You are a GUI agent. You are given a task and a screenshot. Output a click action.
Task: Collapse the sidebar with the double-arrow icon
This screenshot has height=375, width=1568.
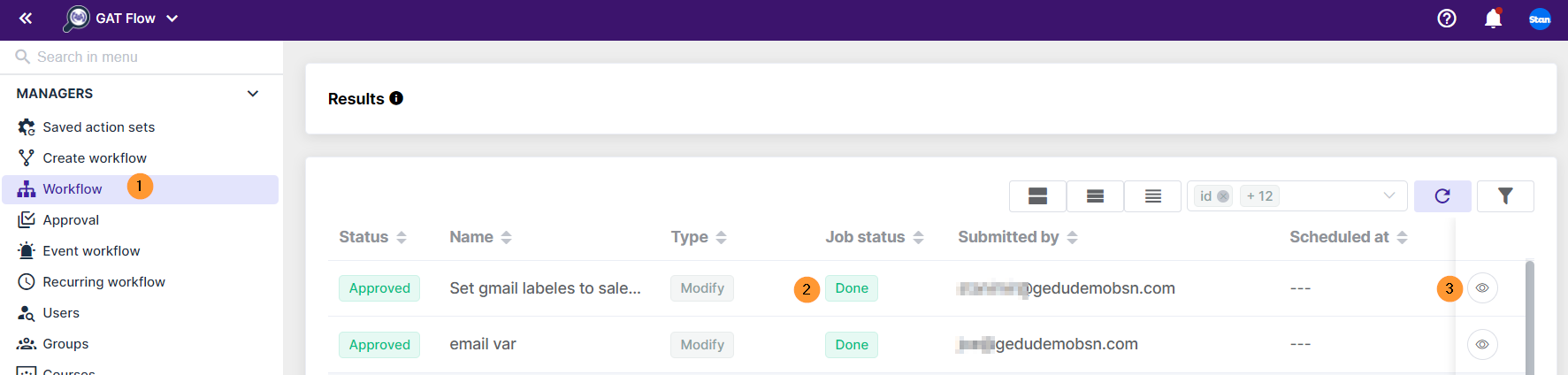tap(26, 18)
